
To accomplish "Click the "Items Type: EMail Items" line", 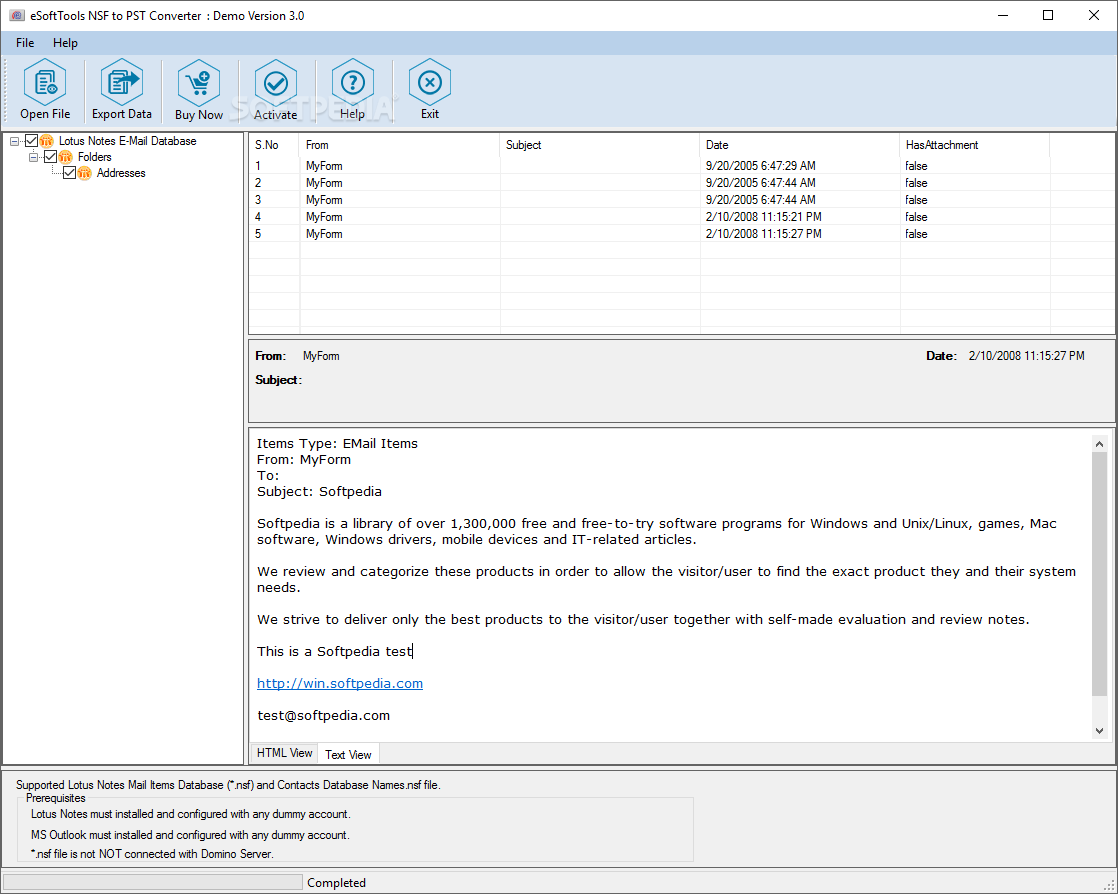I will click(337, 443).
